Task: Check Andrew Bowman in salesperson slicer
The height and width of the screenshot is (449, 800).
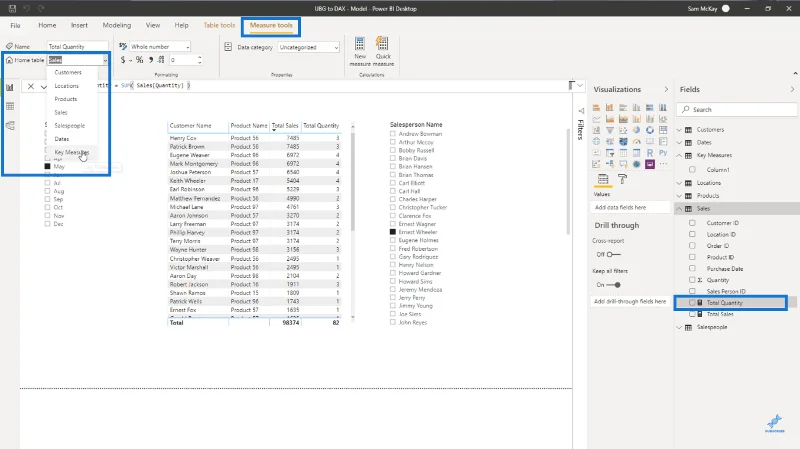Action: click(x=393, y=134)
